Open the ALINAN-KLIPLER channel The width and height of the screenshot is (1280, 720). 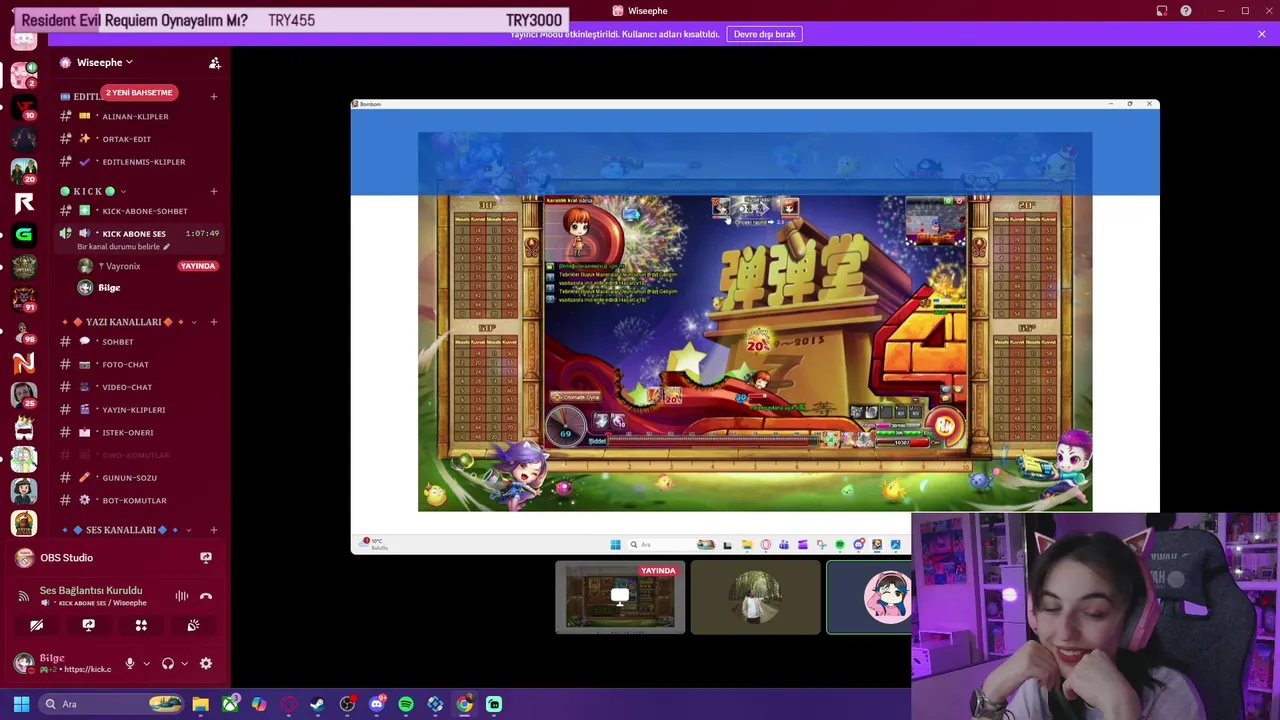coord(135,116)
